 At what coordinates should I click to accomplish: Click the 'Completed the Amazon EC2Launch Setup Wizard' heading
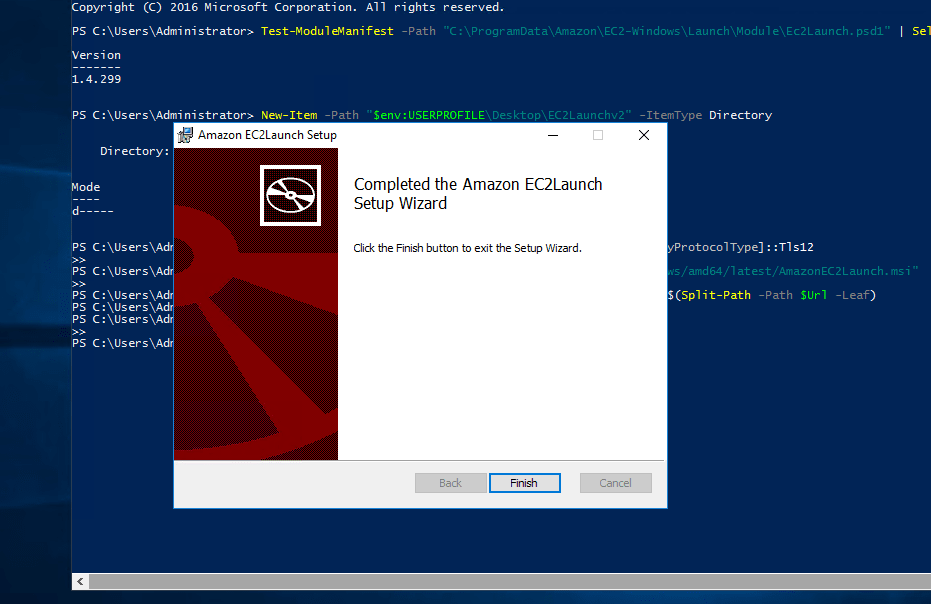point(478,194)
